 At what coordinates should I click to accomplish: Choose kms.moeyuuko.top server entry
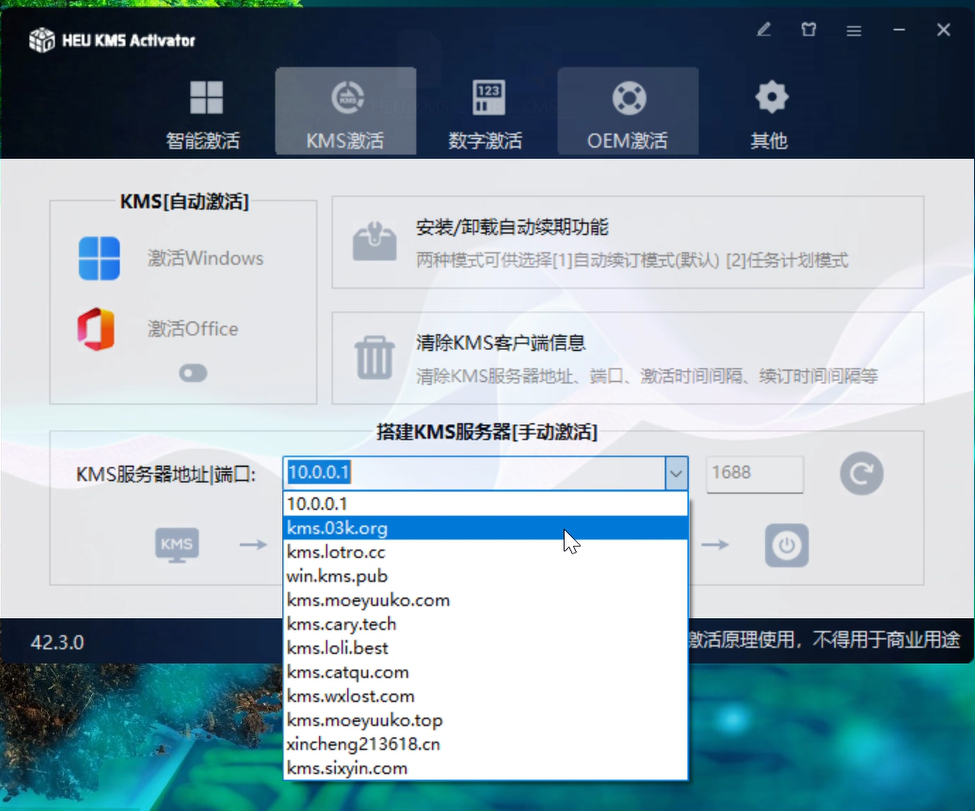tap(486, 720)
